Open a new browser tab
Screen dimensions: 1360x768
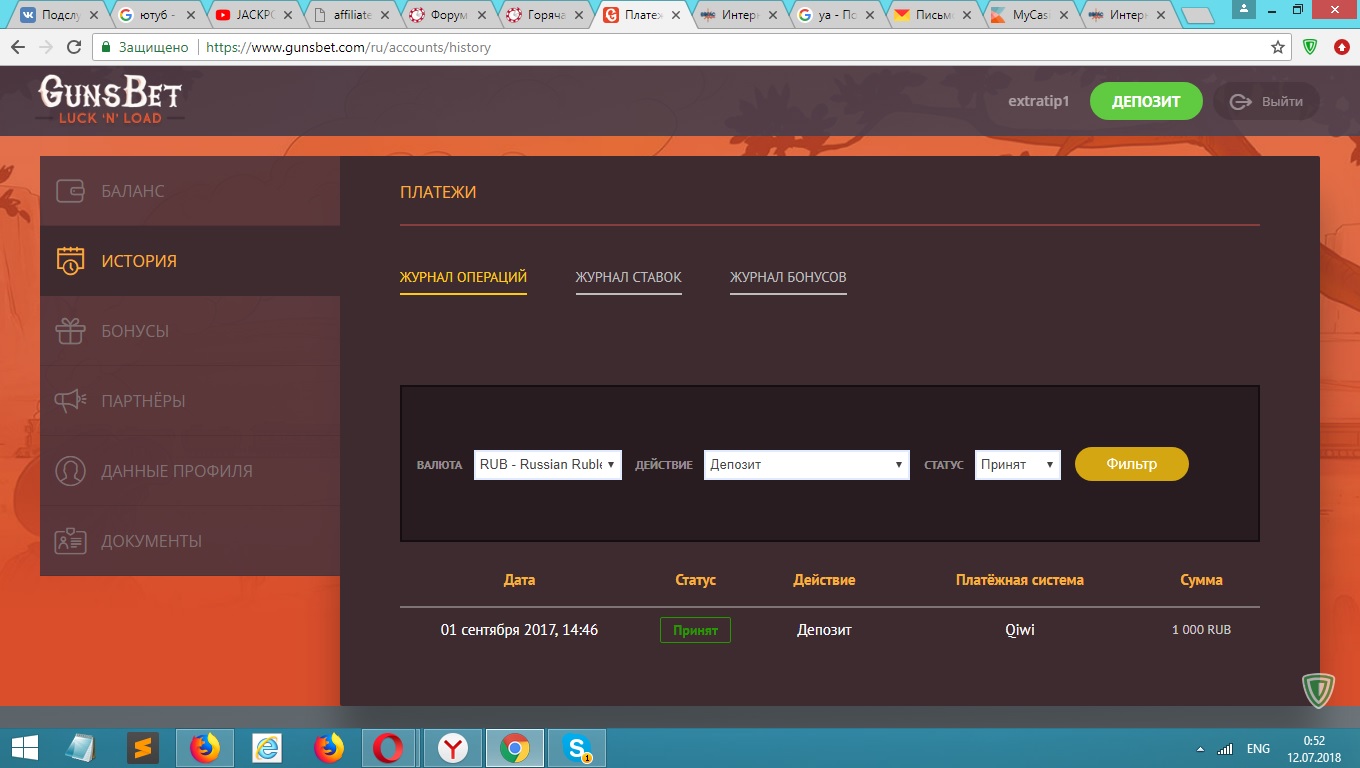1198,17
